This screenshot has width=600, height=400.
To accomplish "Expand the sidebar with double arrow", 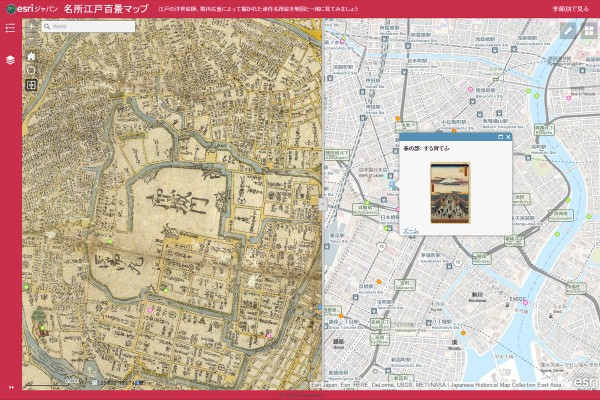I will pos(10,387).
